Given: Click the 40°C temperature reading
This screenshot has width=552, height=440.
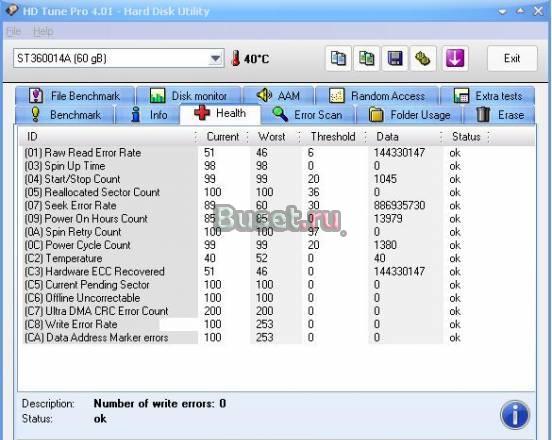Looking at the screenshot, I should coord(257,59).
